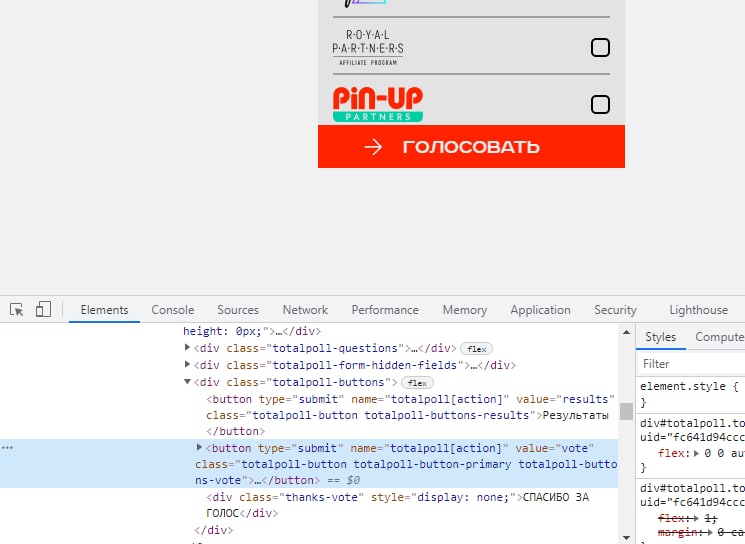Select the thanks-vote div node
Viewport: 745px width, 544px height.
click(x=398, y=505)
